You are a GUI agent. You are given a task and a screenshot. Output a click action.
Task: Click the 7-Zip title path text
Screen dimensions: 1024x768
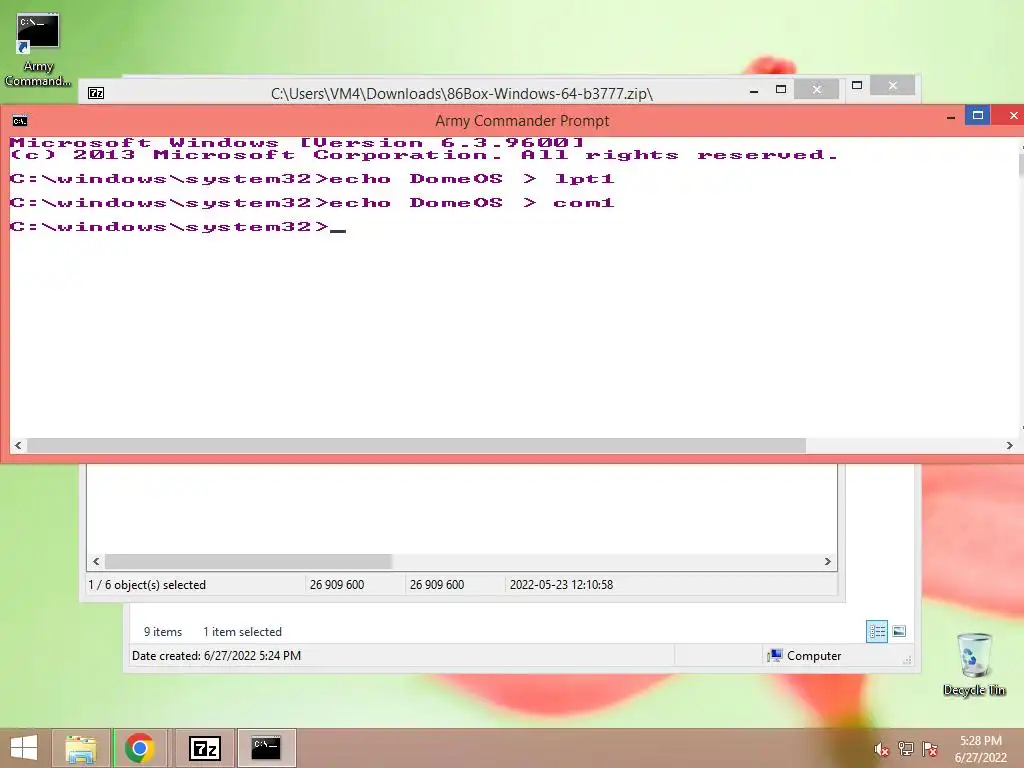(x=462, y=93)
